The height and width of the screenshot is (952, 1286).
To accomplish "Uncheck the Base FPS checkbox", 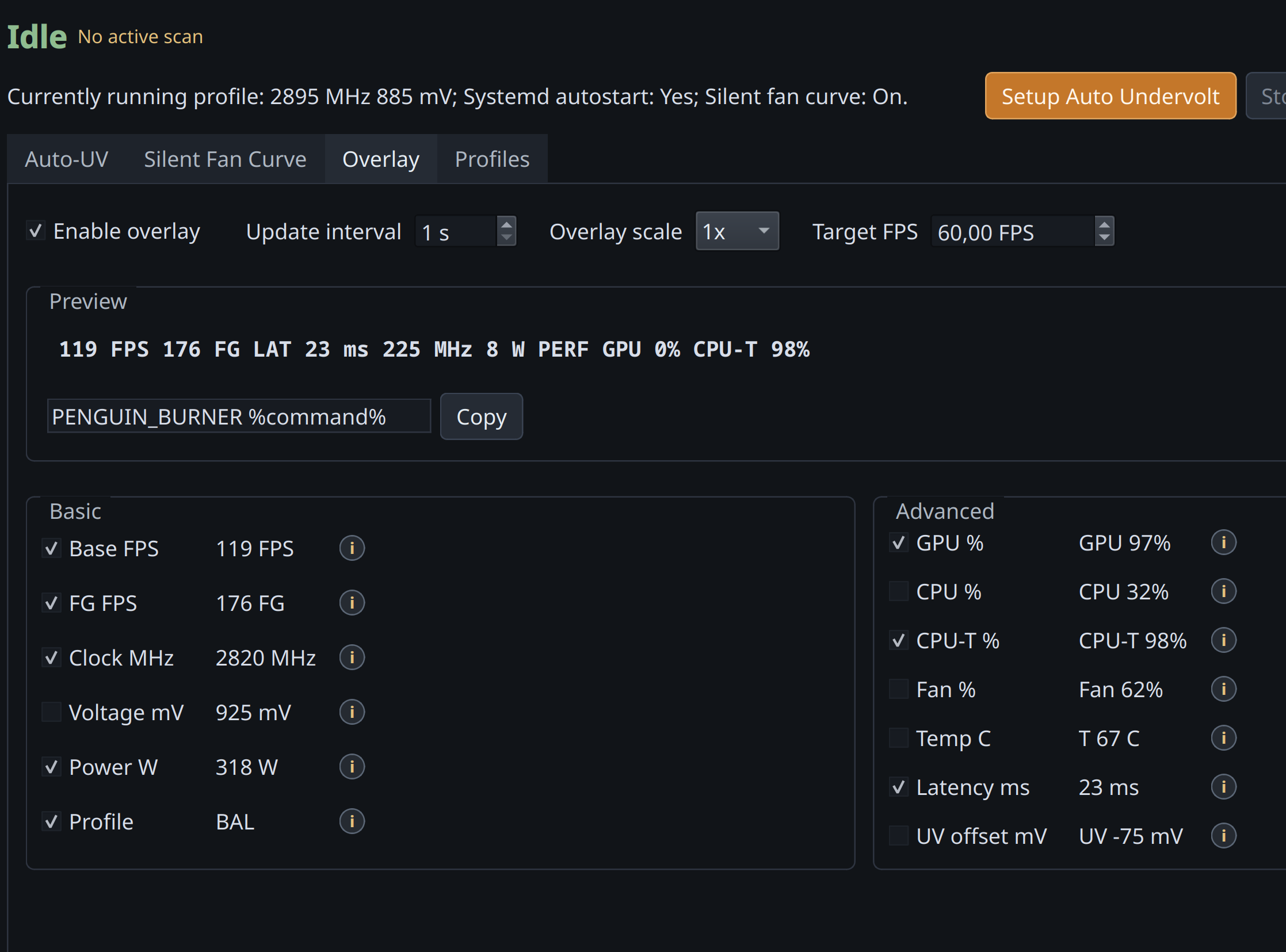I will (x=51, y=548).
